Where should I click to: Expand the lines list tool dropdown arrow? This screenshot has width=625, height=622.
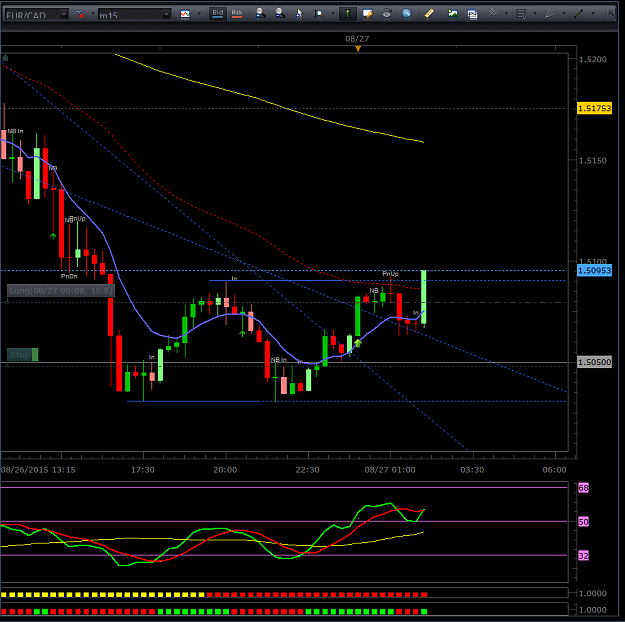click(x=535, y=14)
